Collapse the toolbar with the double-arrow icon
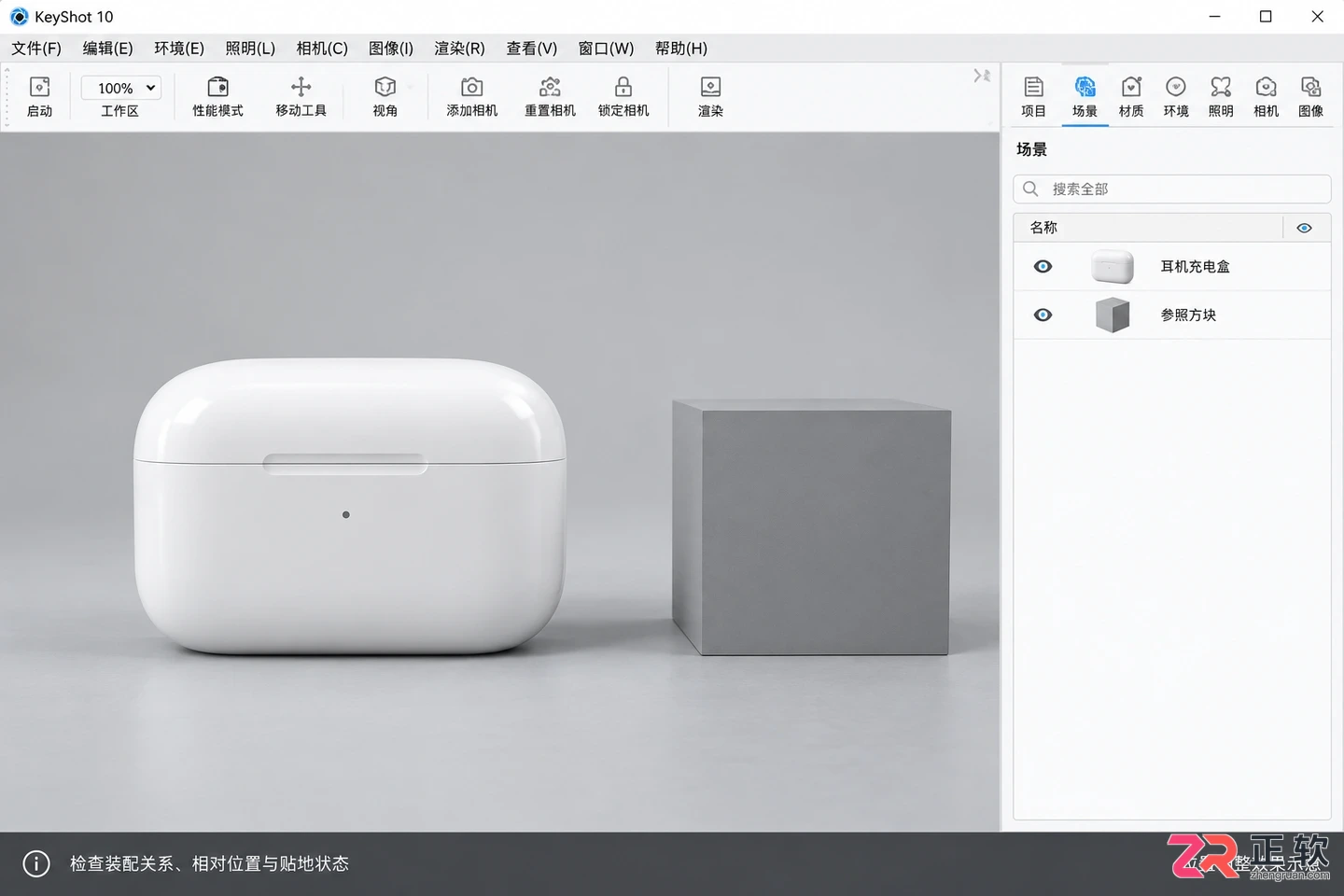The width and height of the screenshot is (1344, 896). pyautogui.click(x=982, y=76)
